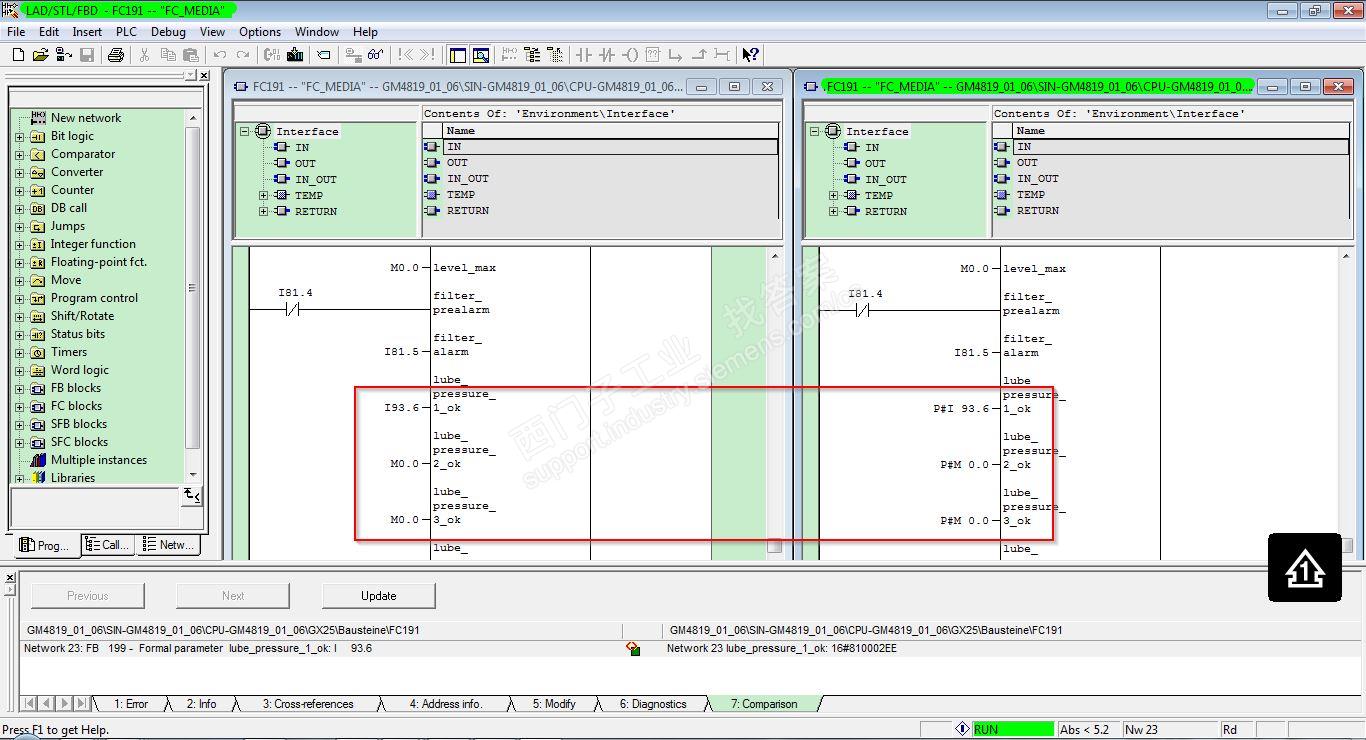This screenshot has height=740, width=1366.
Task: Click the New file toolbar icon
Action: click(16, 55)
